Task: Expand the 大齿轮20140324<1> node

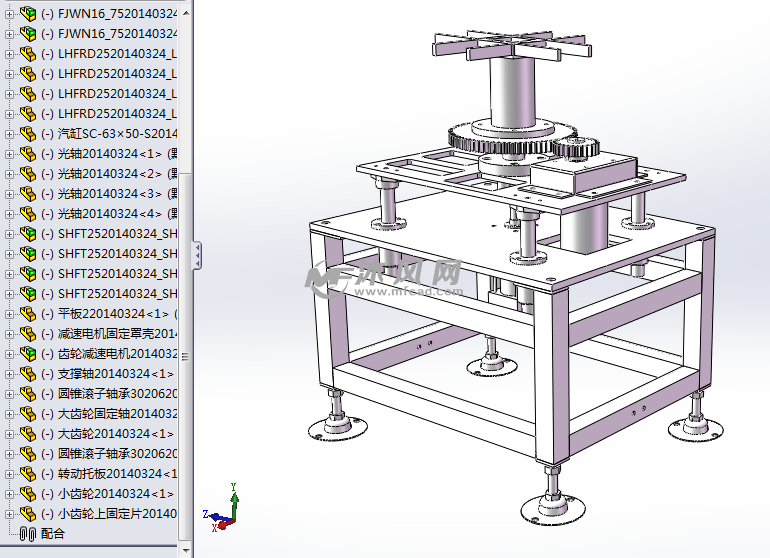Action: tap(9, 434)
